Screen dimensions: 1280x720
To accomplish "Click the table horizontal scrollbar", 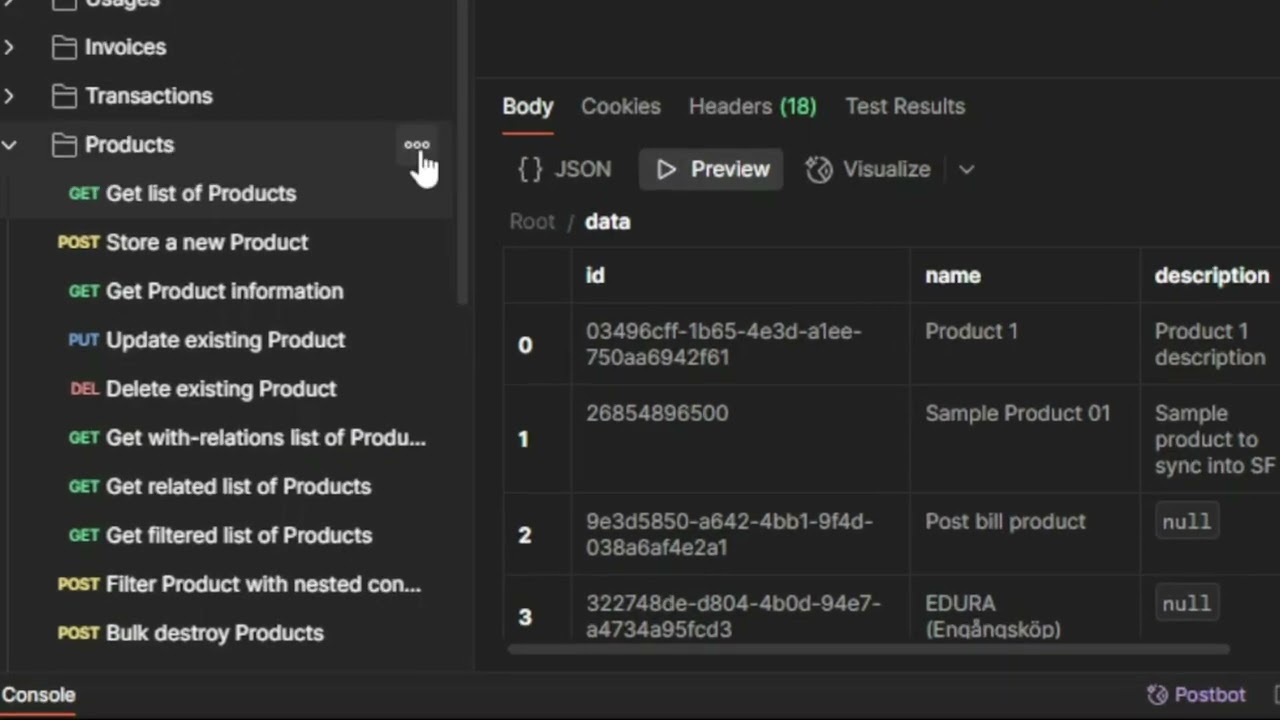I will pos(868,649).
